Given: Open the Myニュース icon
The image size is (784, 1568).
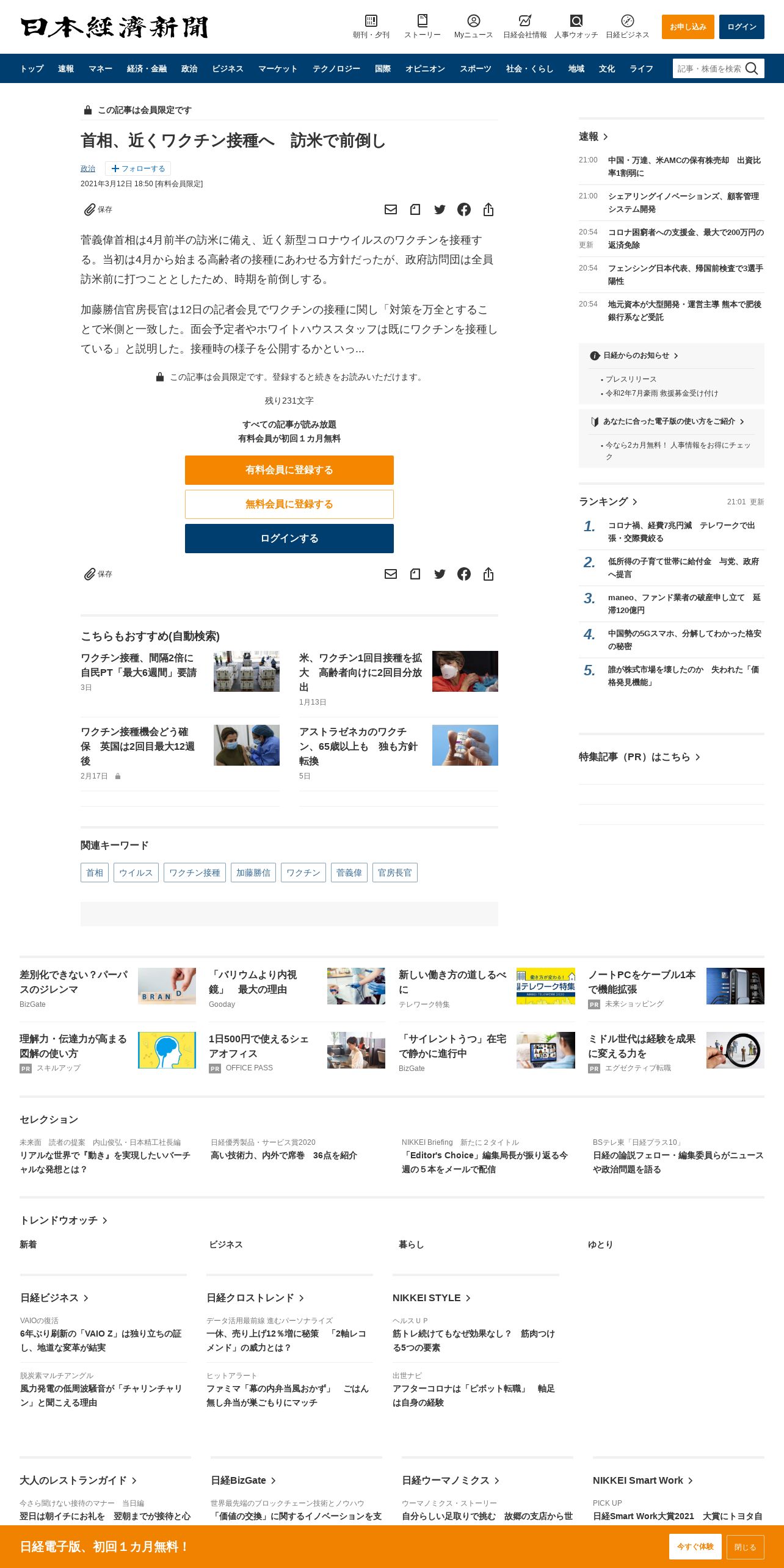Looking at the screenshot, I should [x=474, y=21].
